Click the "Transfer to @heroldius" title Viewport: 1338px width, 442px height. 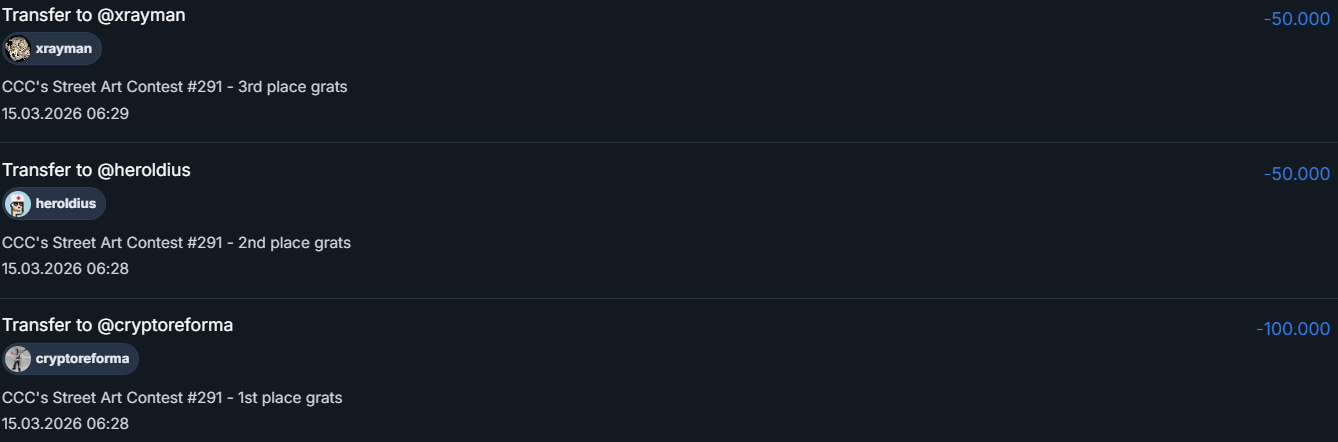(x=96, y=170)
